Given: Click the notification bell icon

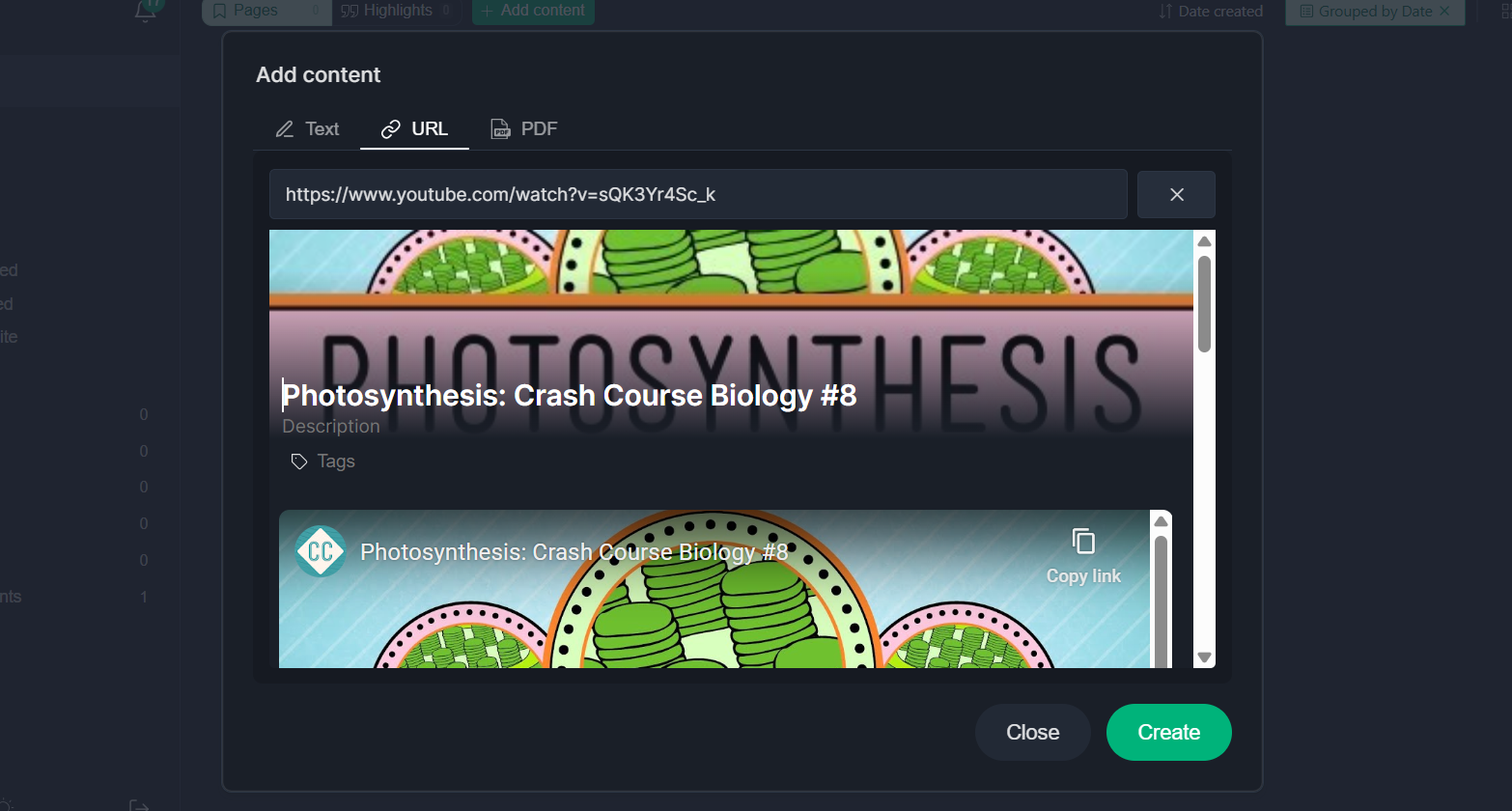Looking at the screenshot, I should 146,12.
